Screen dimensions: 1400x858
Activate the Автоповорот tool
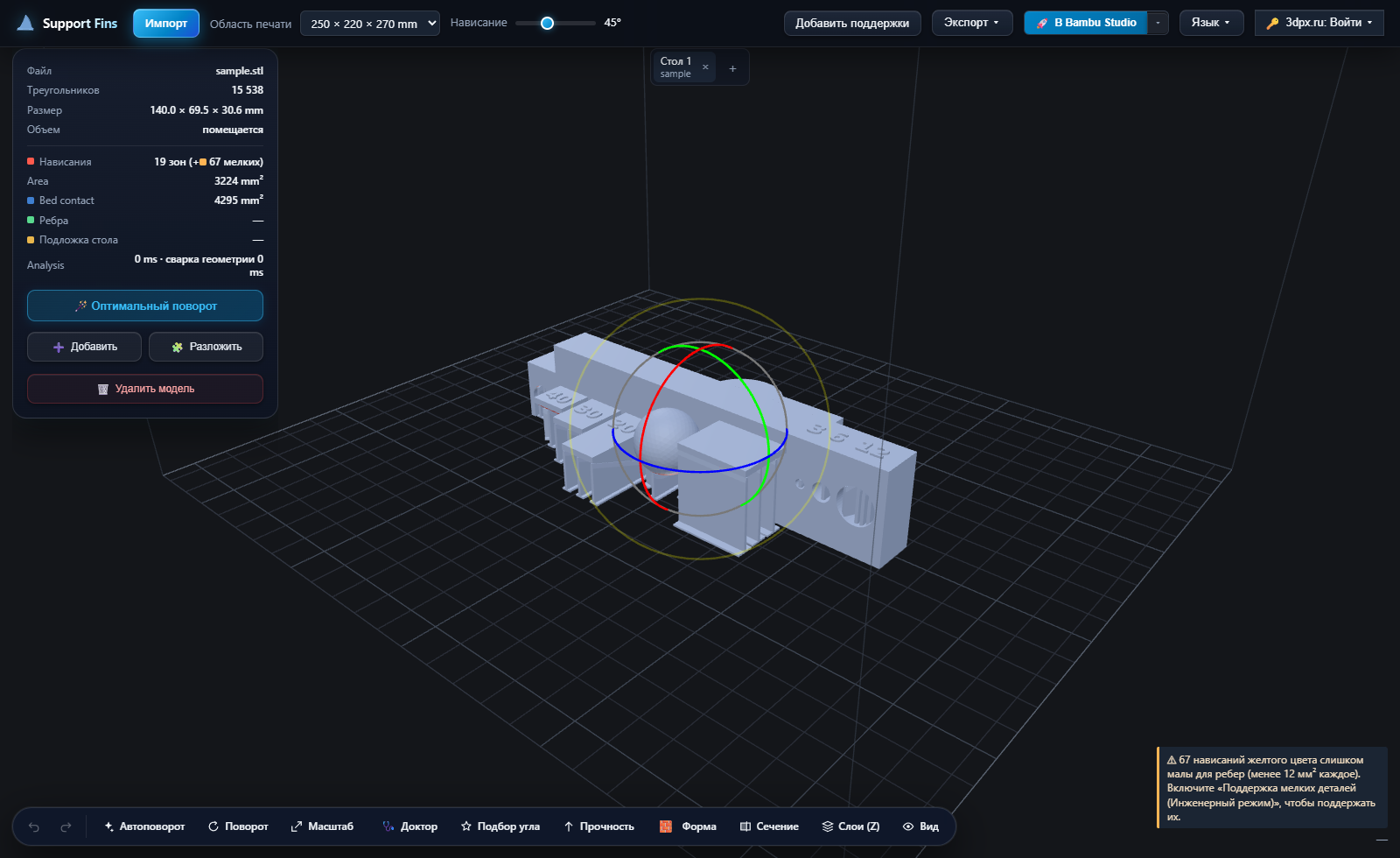[144, 826]
